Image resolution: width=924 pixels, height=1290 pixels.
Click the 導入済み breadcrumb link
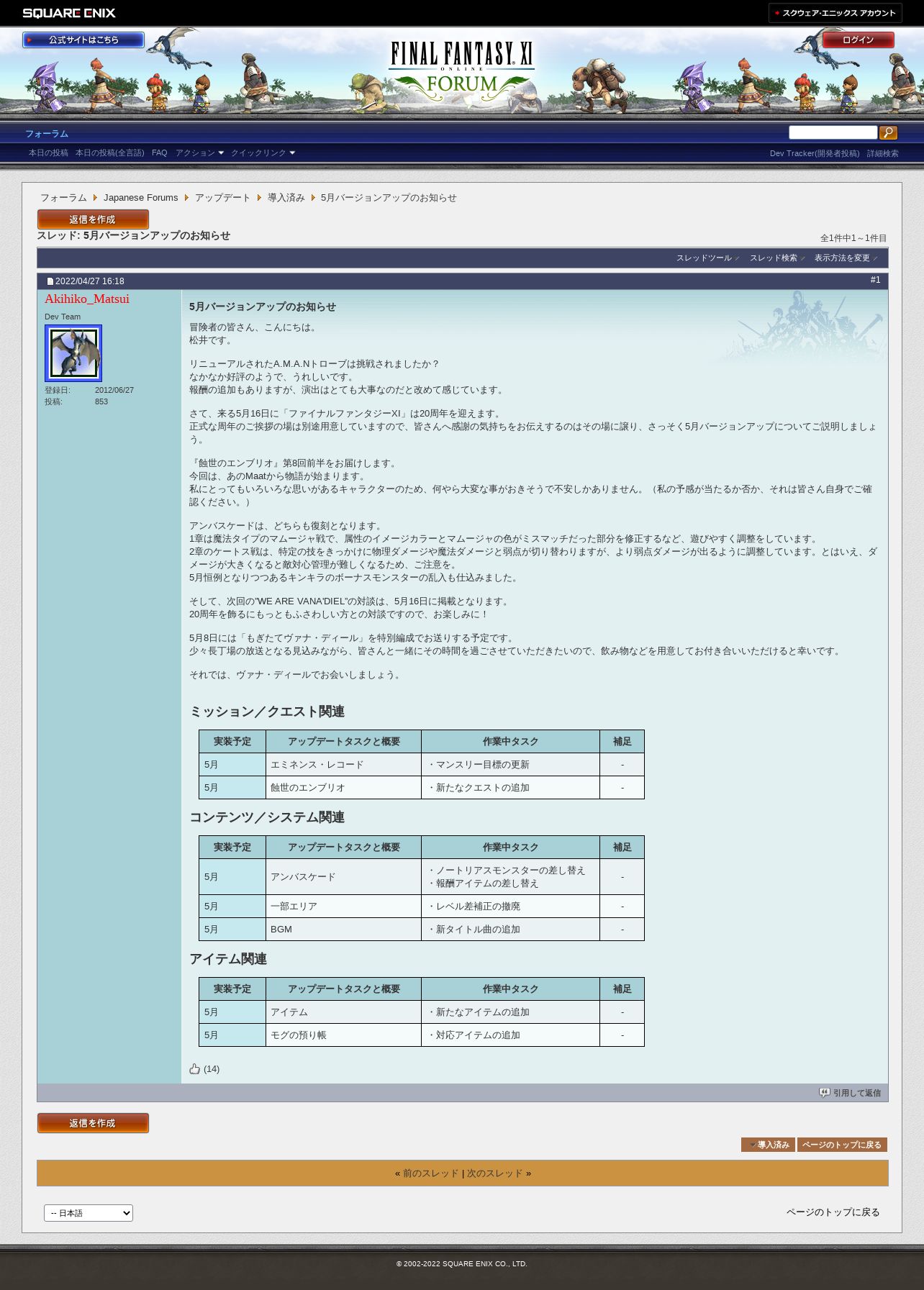[286, 198]
